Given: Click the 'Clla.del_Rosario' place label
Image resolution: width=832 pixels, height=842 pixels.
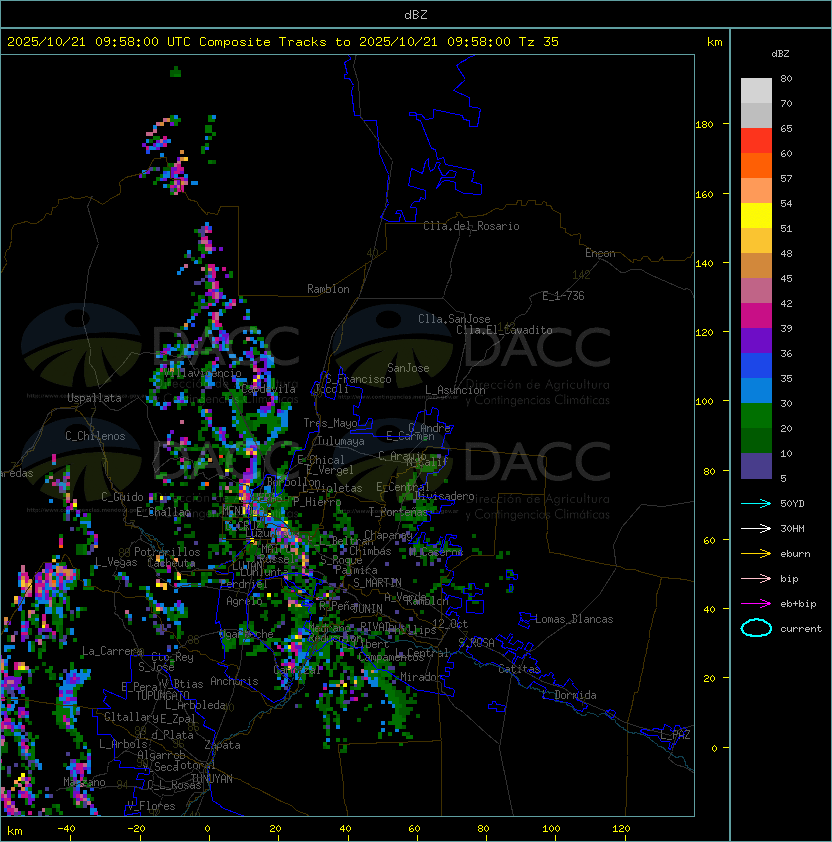Looking at the screenshot, I should tap(471, 226).
